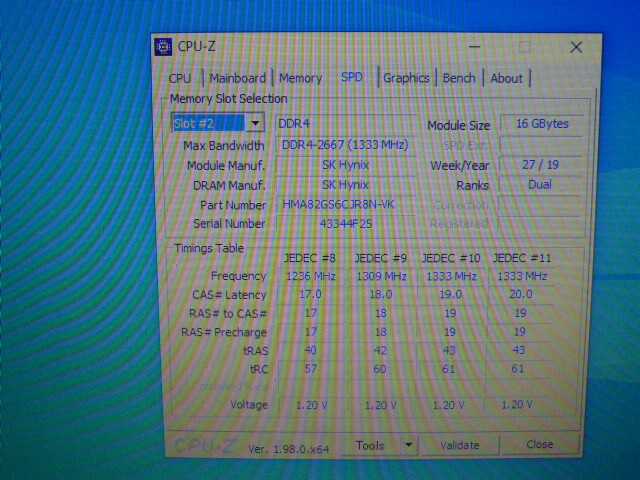Viewport: 640px width, 480px height.
Task: Click the 1309 MHz frequency cell
Action: (x=381, y=276)
